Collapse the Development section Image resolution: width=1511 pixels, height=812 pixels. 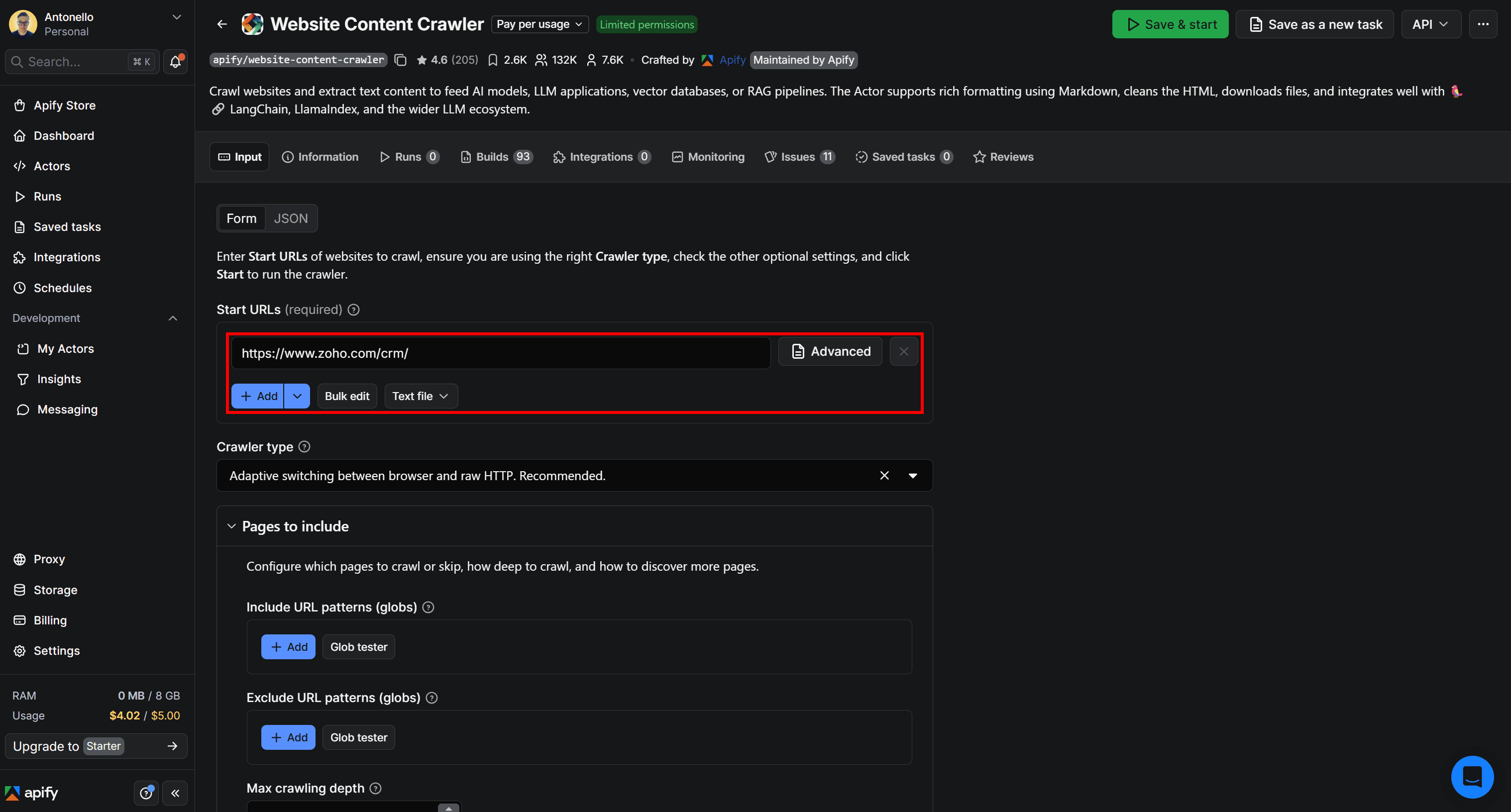coord(172,318)
